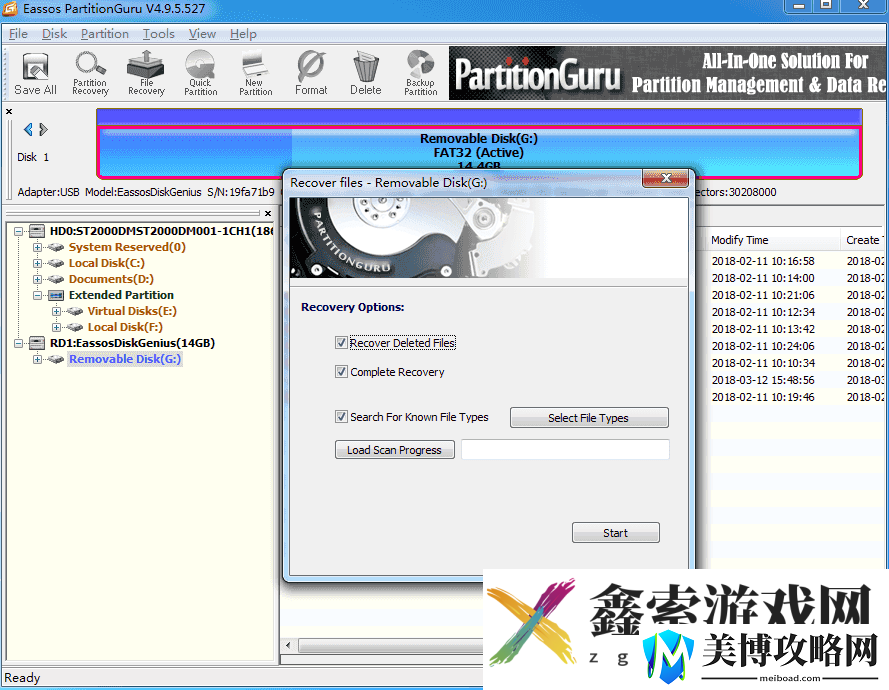Click the Removable Disk(G:) partition bar
This screenshot has height=690, width=889.
(x=479, y=152)
